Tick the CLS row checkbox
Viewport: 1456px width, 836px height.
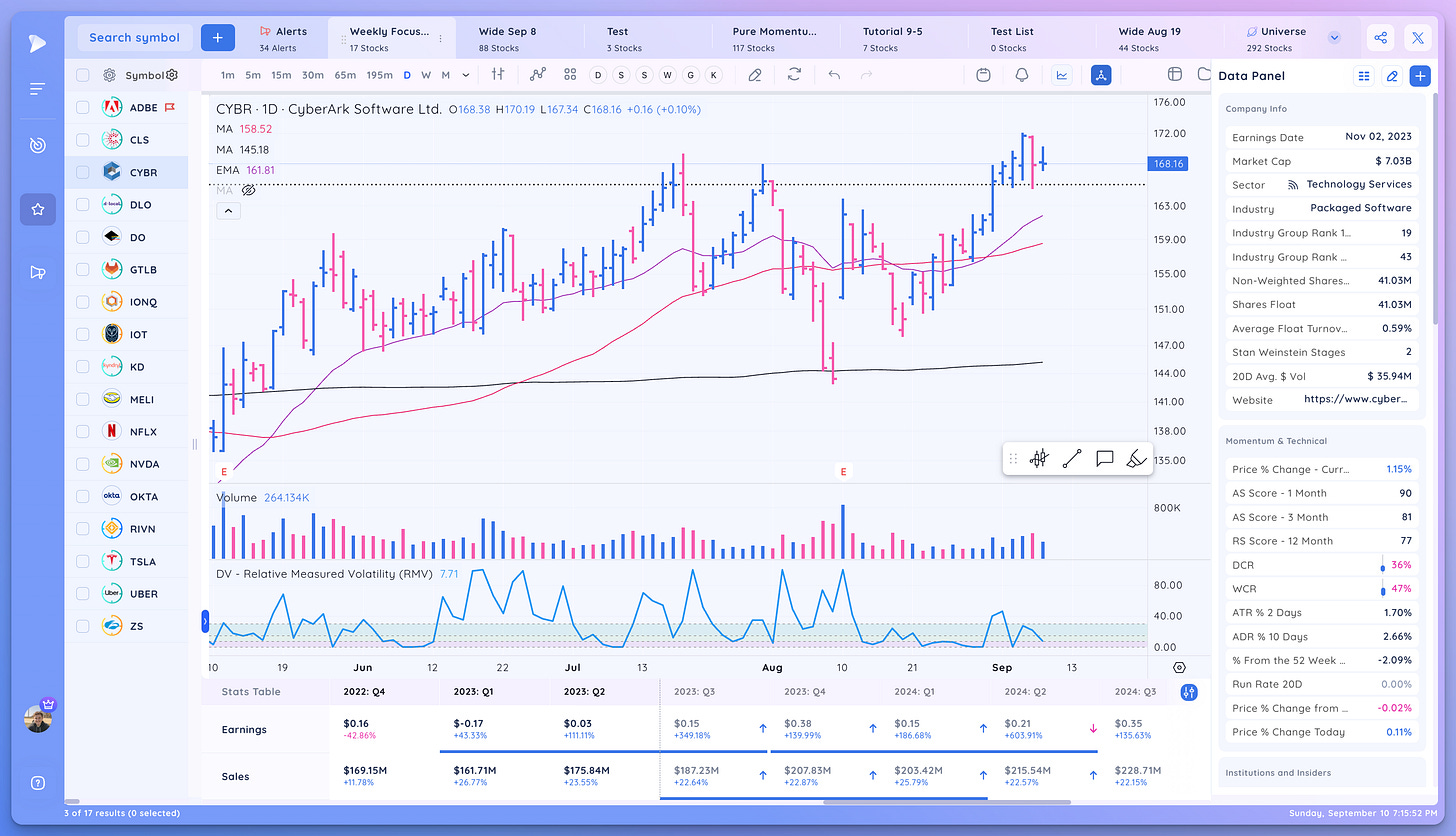coord(83,140)
